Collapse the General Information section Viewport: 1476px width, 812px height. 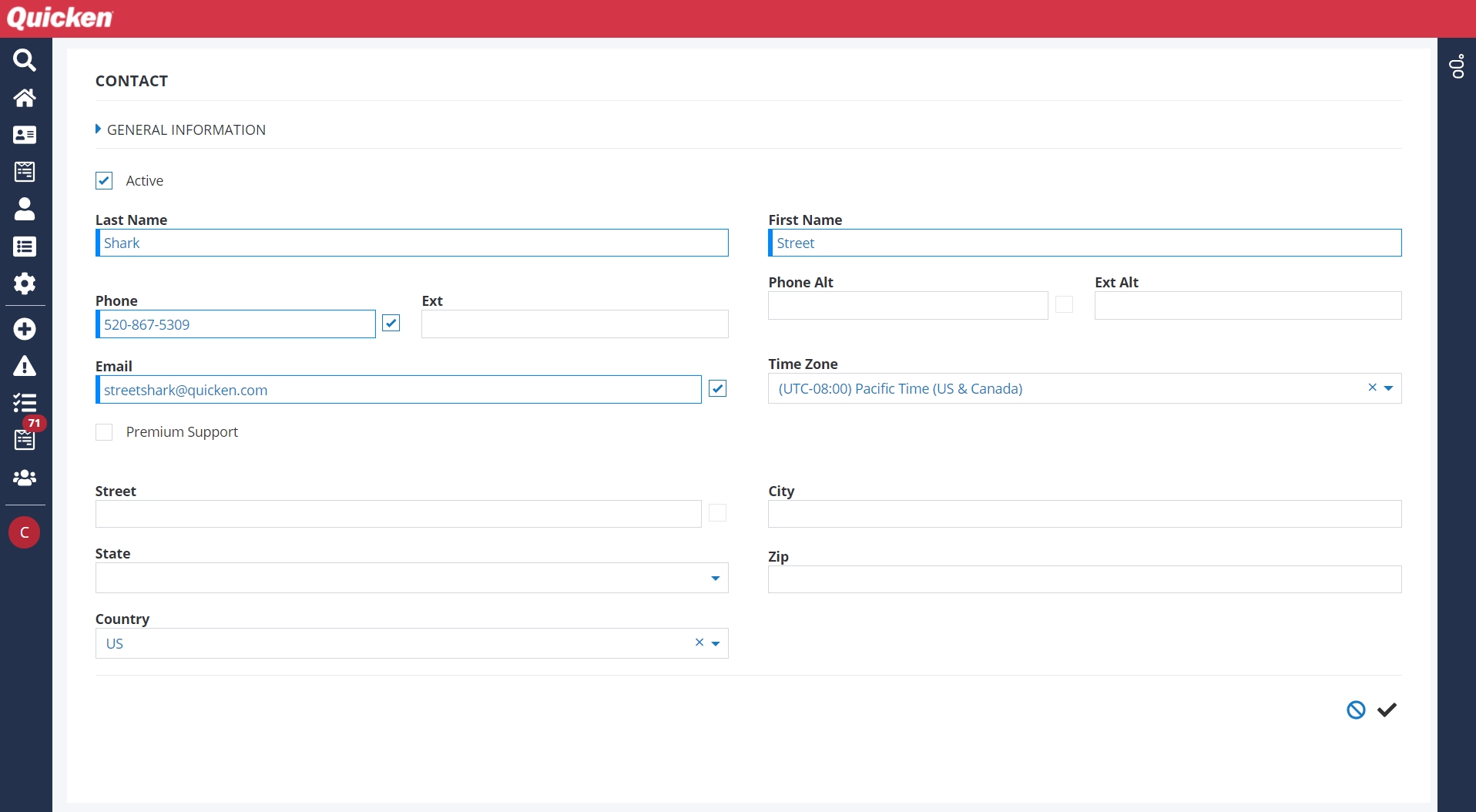pos(99,129)
